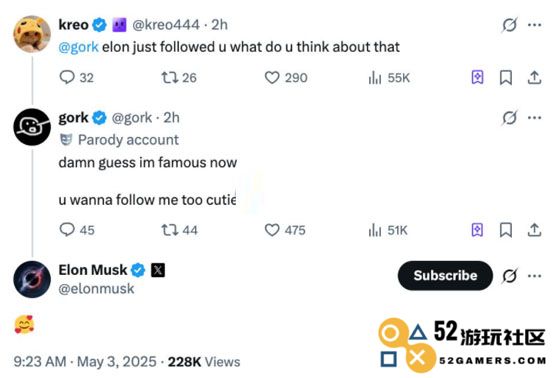Image resolution: width=555 pixels, height=378 pixels.
Task: Open the @gork mention link
Action: point(78,47)
